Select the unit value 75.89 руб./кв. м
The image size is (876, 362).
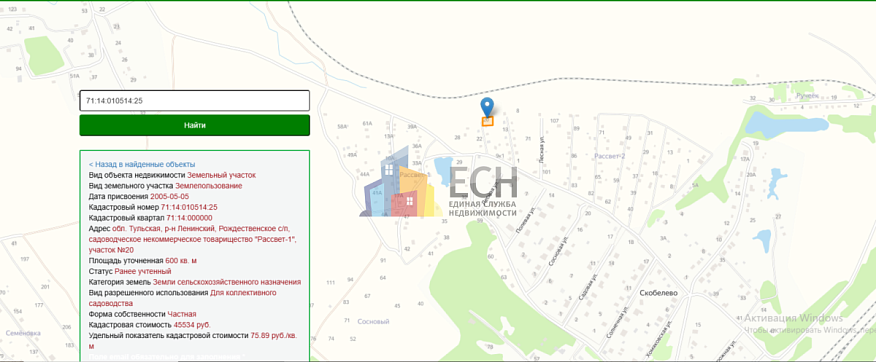click(x=193, y=341)
